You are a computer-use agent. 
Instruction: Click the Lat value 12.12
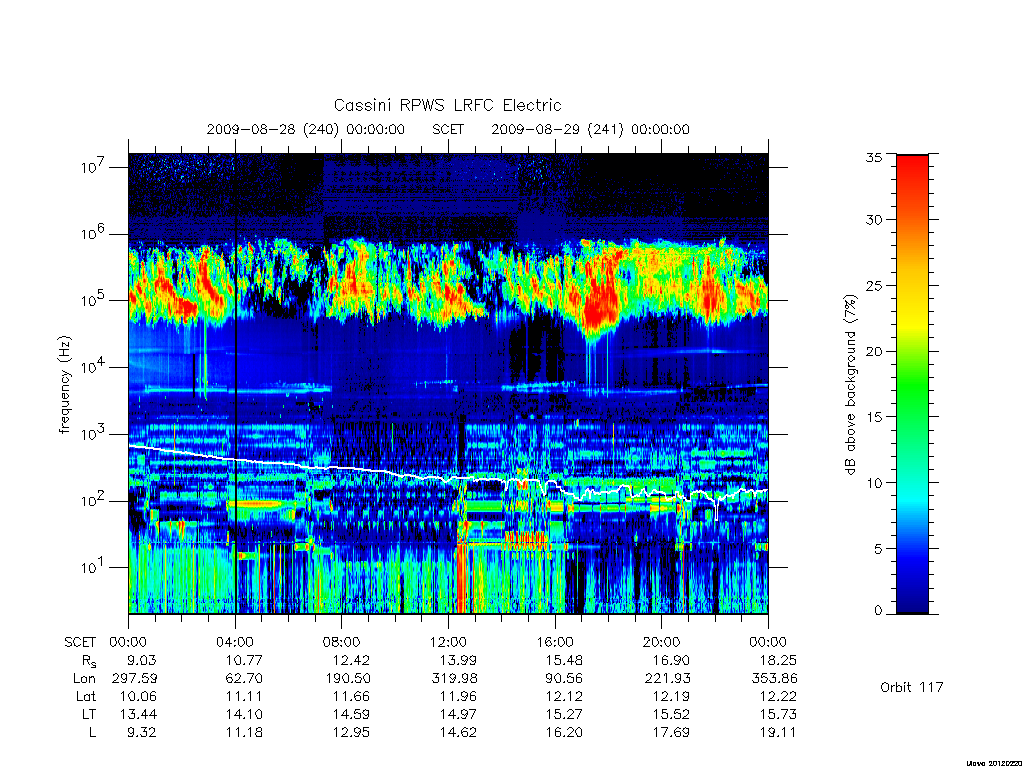(x=564, y=696)
